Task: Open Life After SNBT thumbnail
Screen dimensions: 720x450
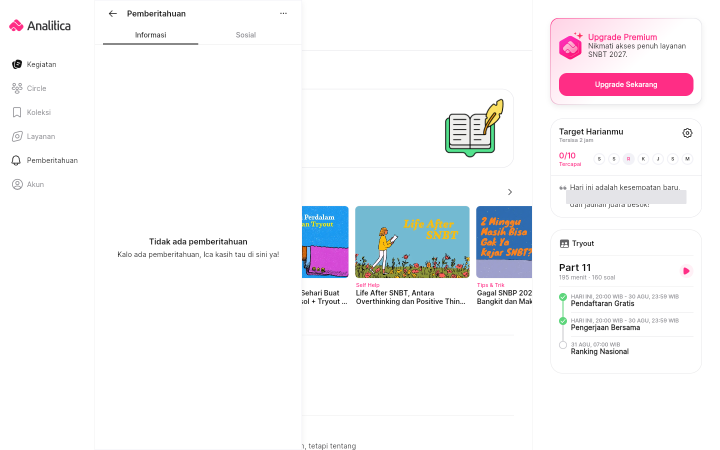Action: click(x=412, y=242)
